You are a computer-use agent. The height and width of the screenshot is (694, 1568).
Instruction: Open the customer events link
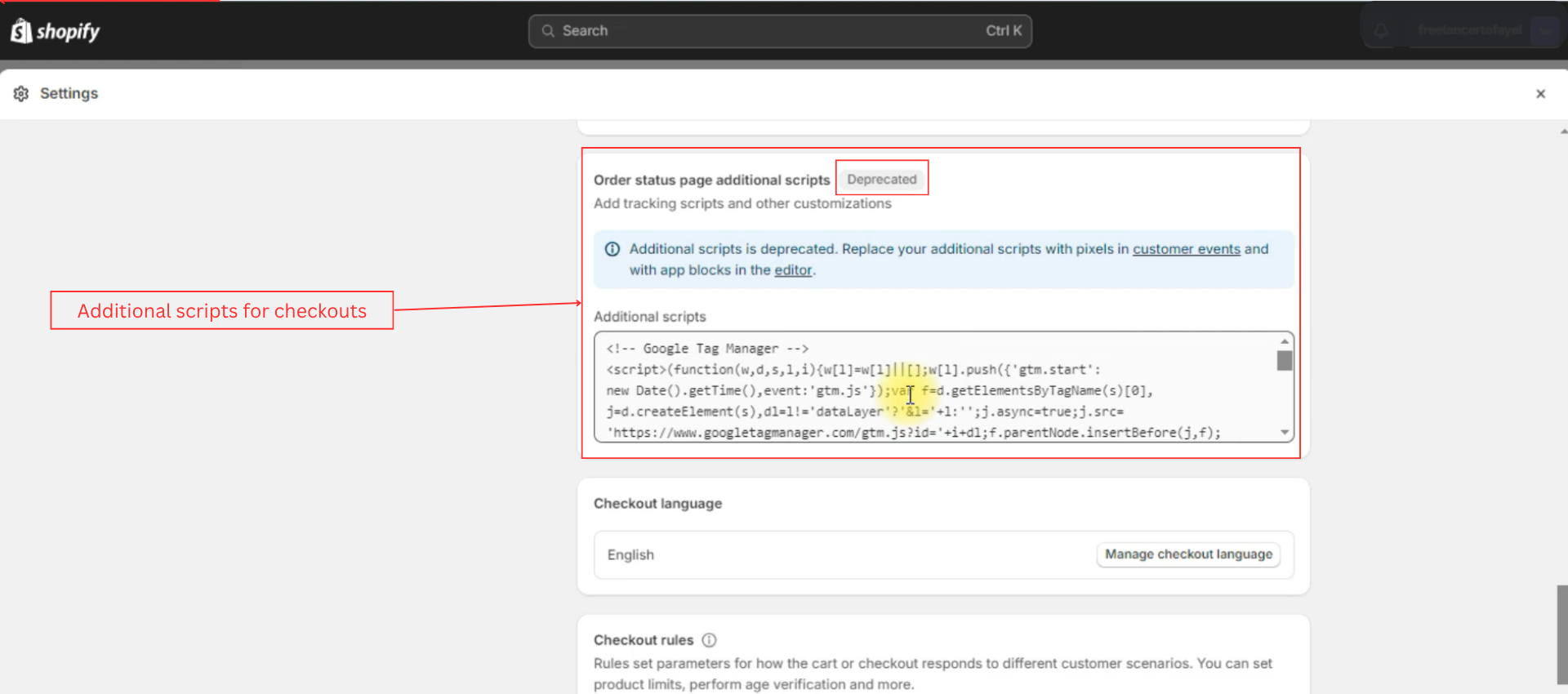(x=1186, y=249)
